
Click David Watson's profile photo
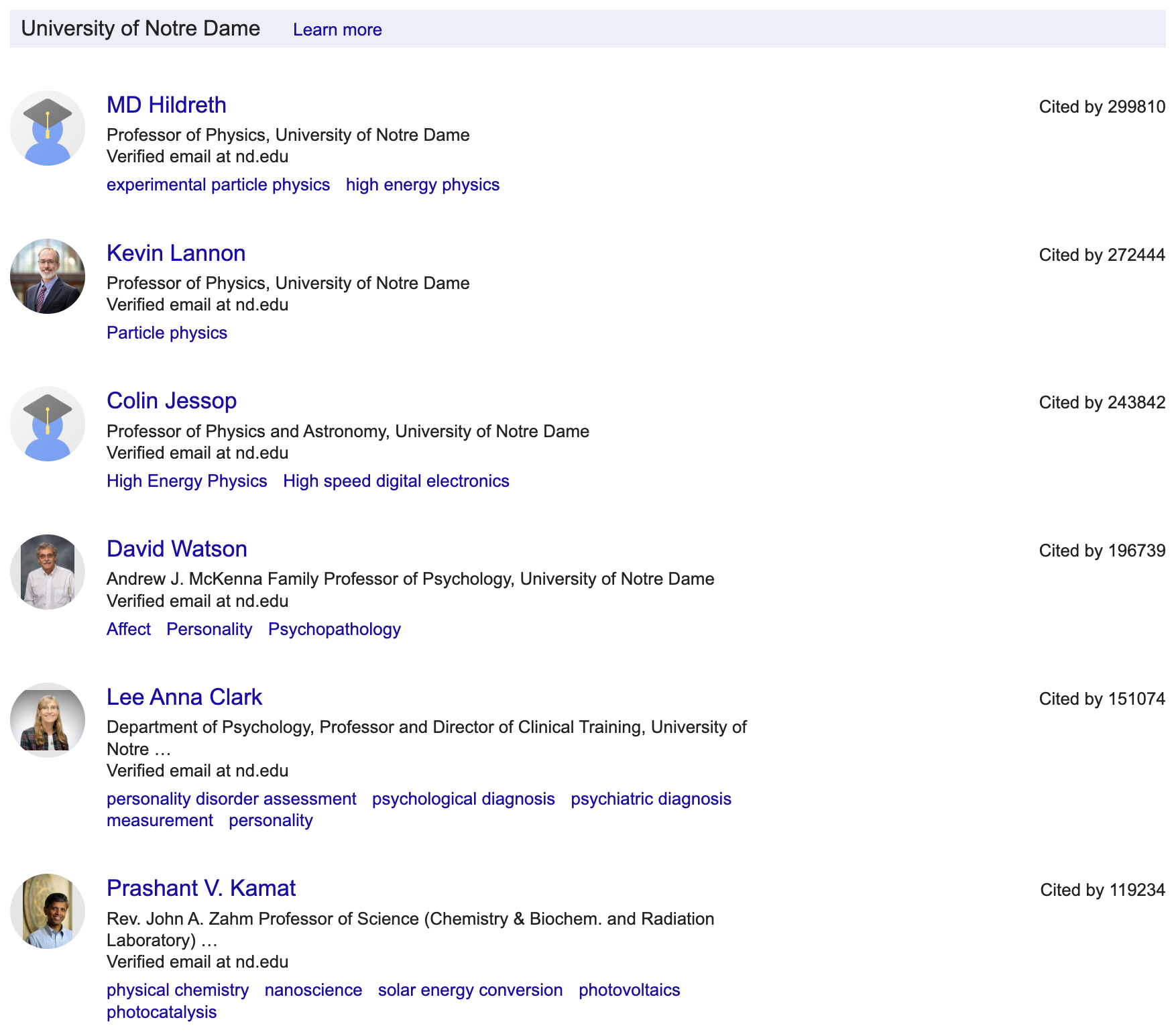tap(48, 572)
